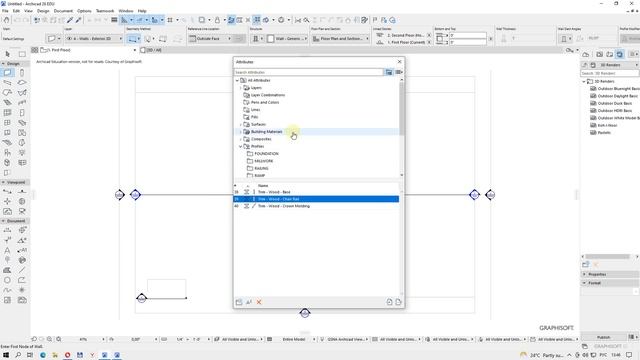Collapse the All Attributes tree root
The height and width of the screenshot is (360, 640).
(237, 80)
